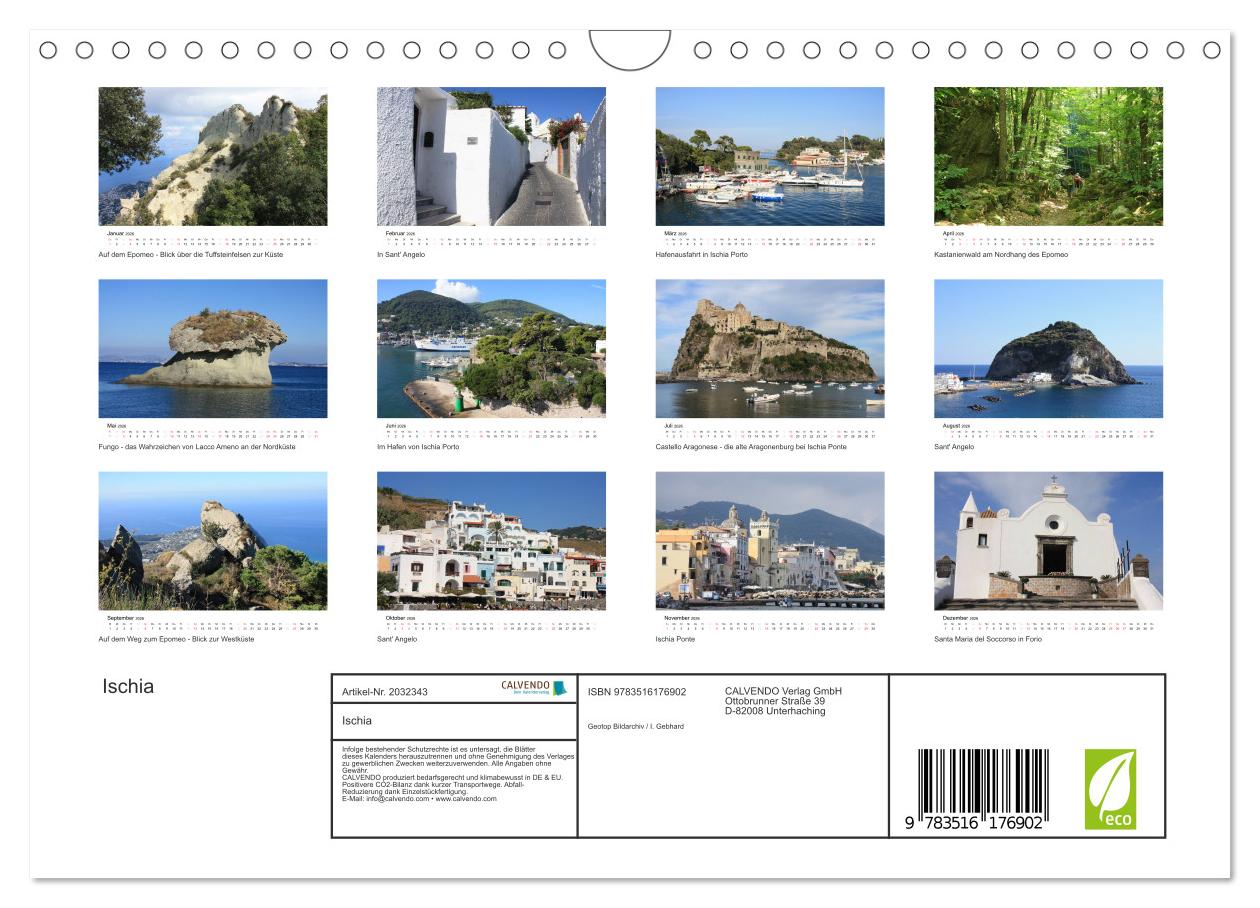
Task: Click the calendar hanger notch at the top
Action: click(x=630, y=50)
